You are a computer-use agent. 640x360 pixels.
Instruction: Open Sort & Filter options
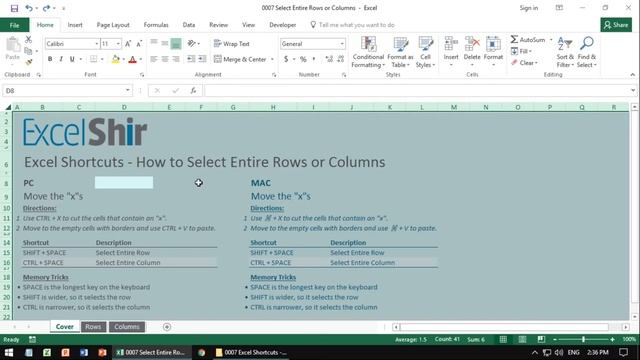565,52
